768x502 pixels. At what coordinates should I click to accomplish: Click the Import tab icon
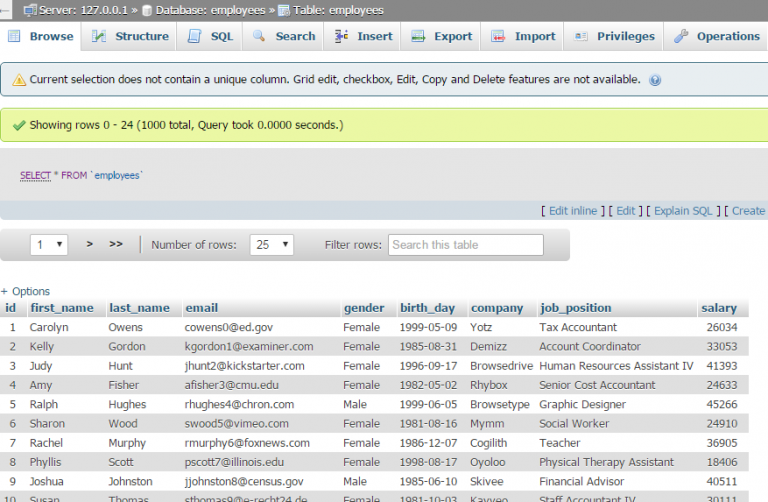(x=498, y=36)
